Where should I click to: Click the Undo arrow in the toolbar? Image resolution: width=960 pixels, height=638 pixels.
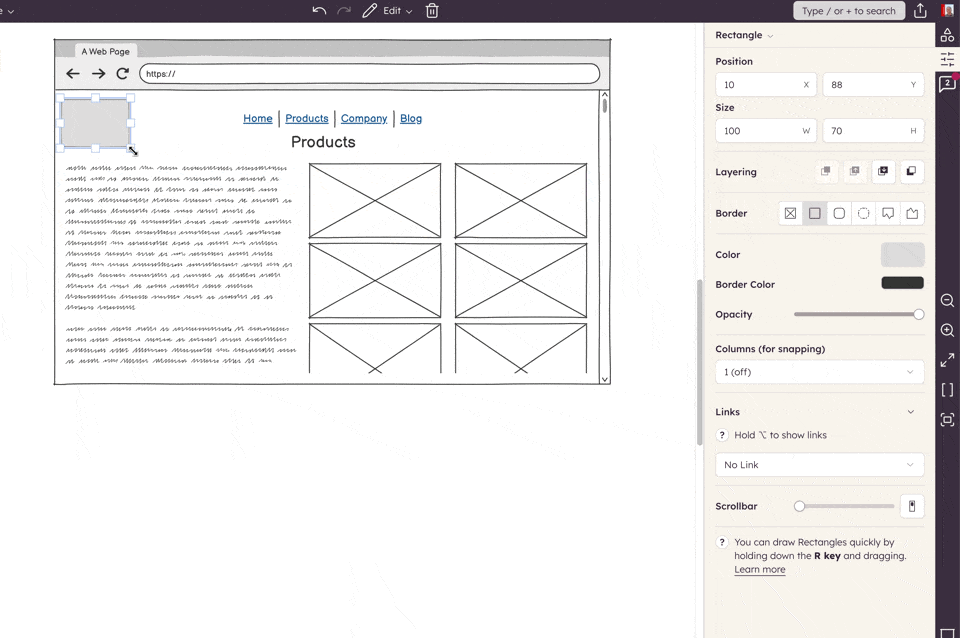pyautogui.click(x=319, y=11)
